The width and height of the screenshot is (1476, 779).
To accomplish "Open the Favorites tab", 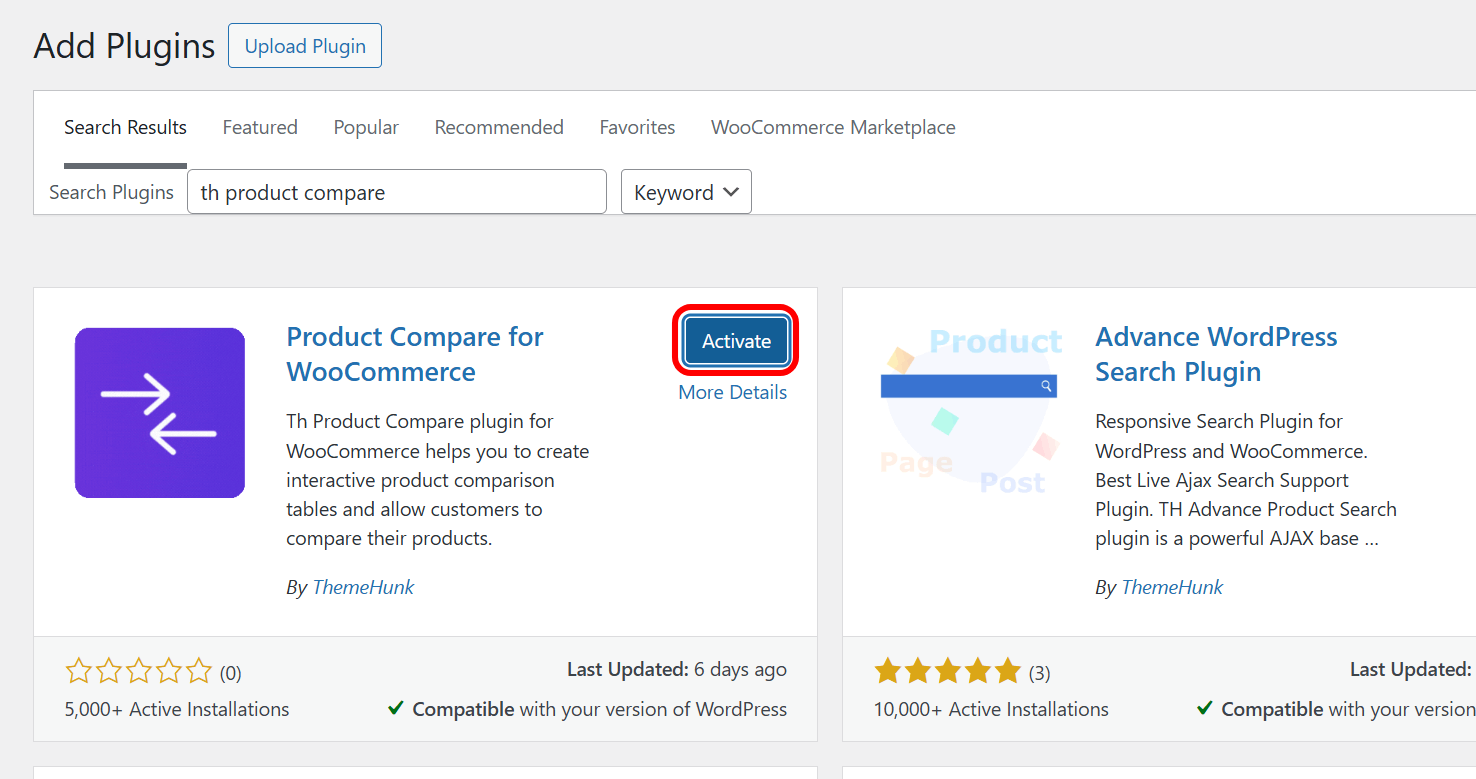I will (x=637, y=127).
